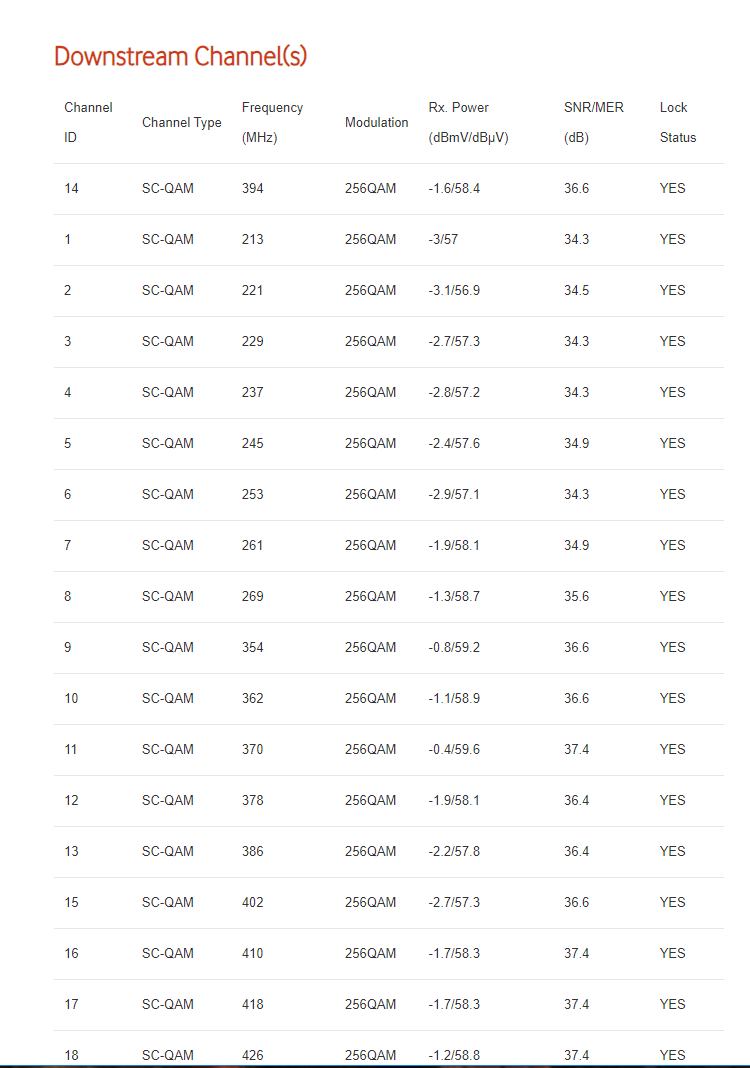The image size is (750, 1068).
Task: Select the 354 MHz frequency cell
Action: coord(253,648)
